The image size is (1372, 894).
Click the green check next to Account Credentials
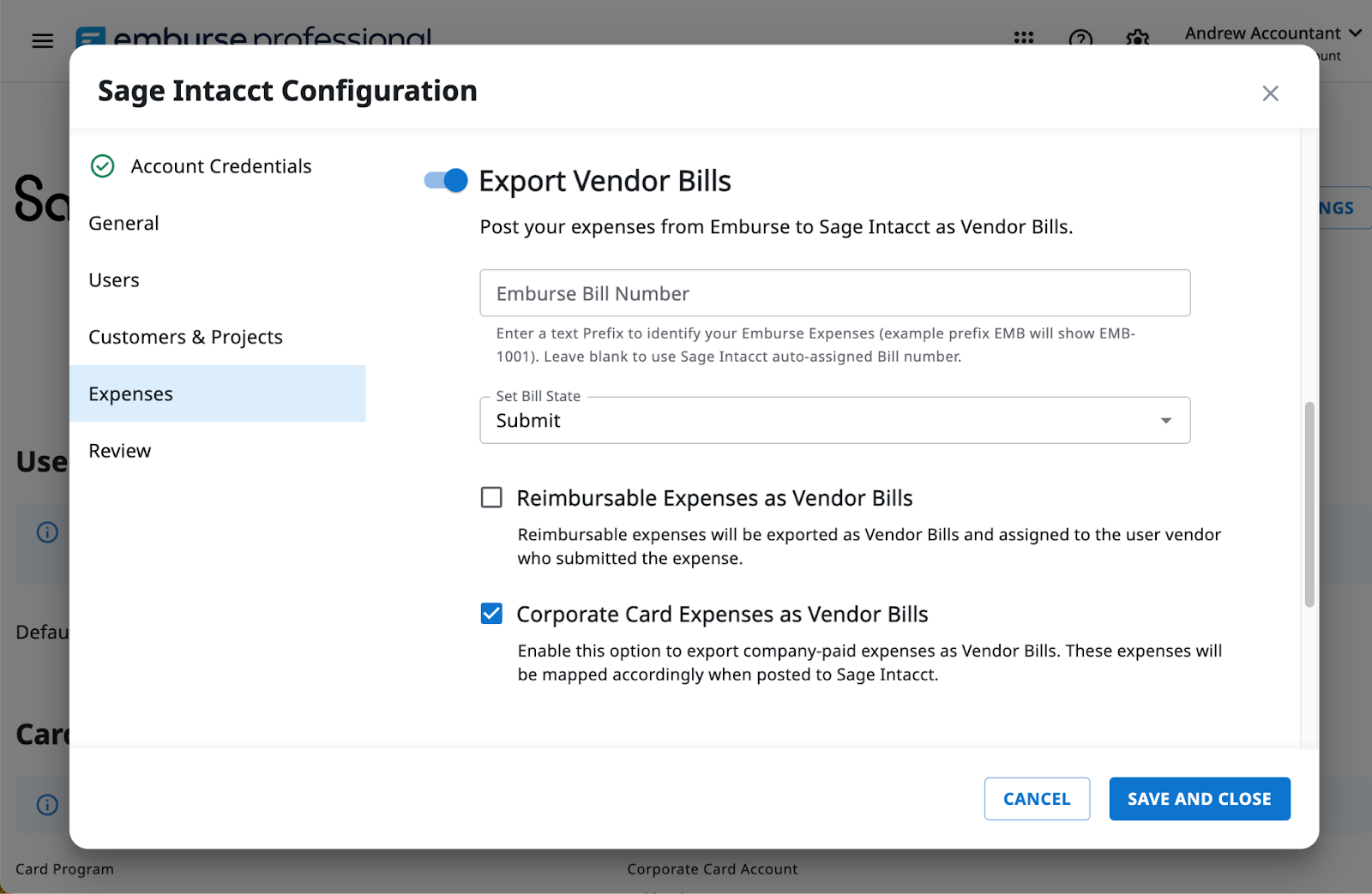[103, 166]
